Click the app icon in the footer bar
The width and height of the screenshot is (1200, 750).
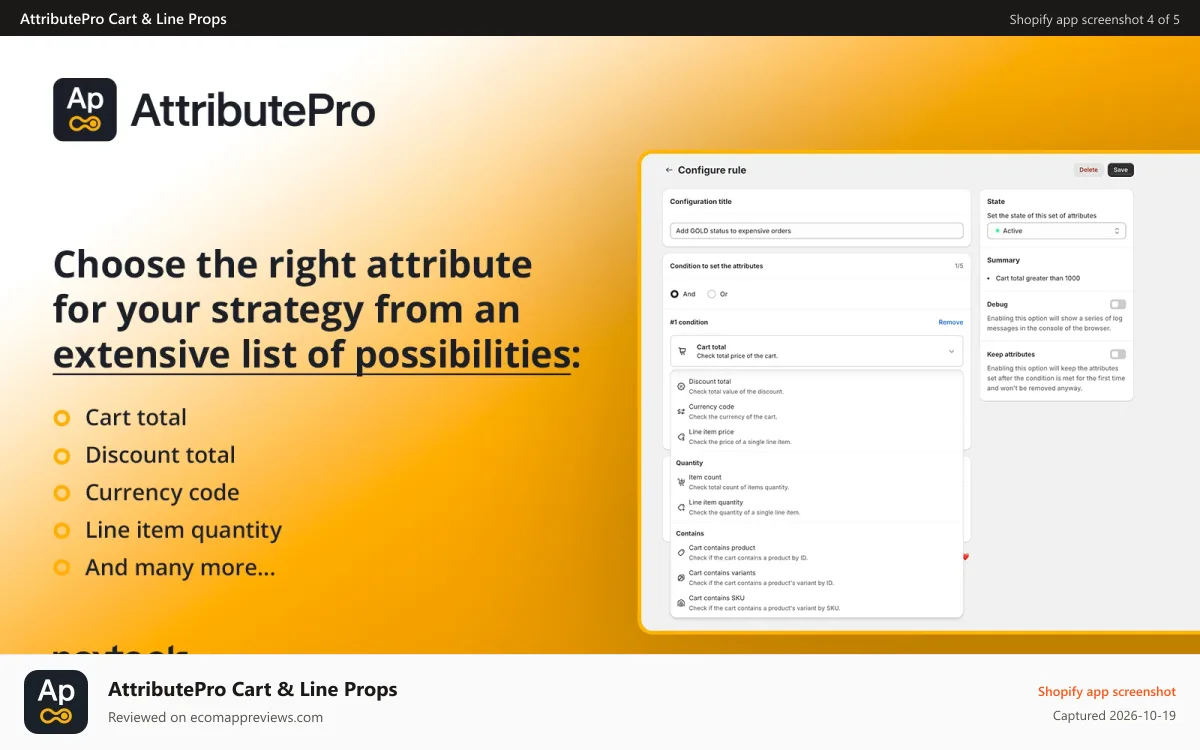point(56,702)
